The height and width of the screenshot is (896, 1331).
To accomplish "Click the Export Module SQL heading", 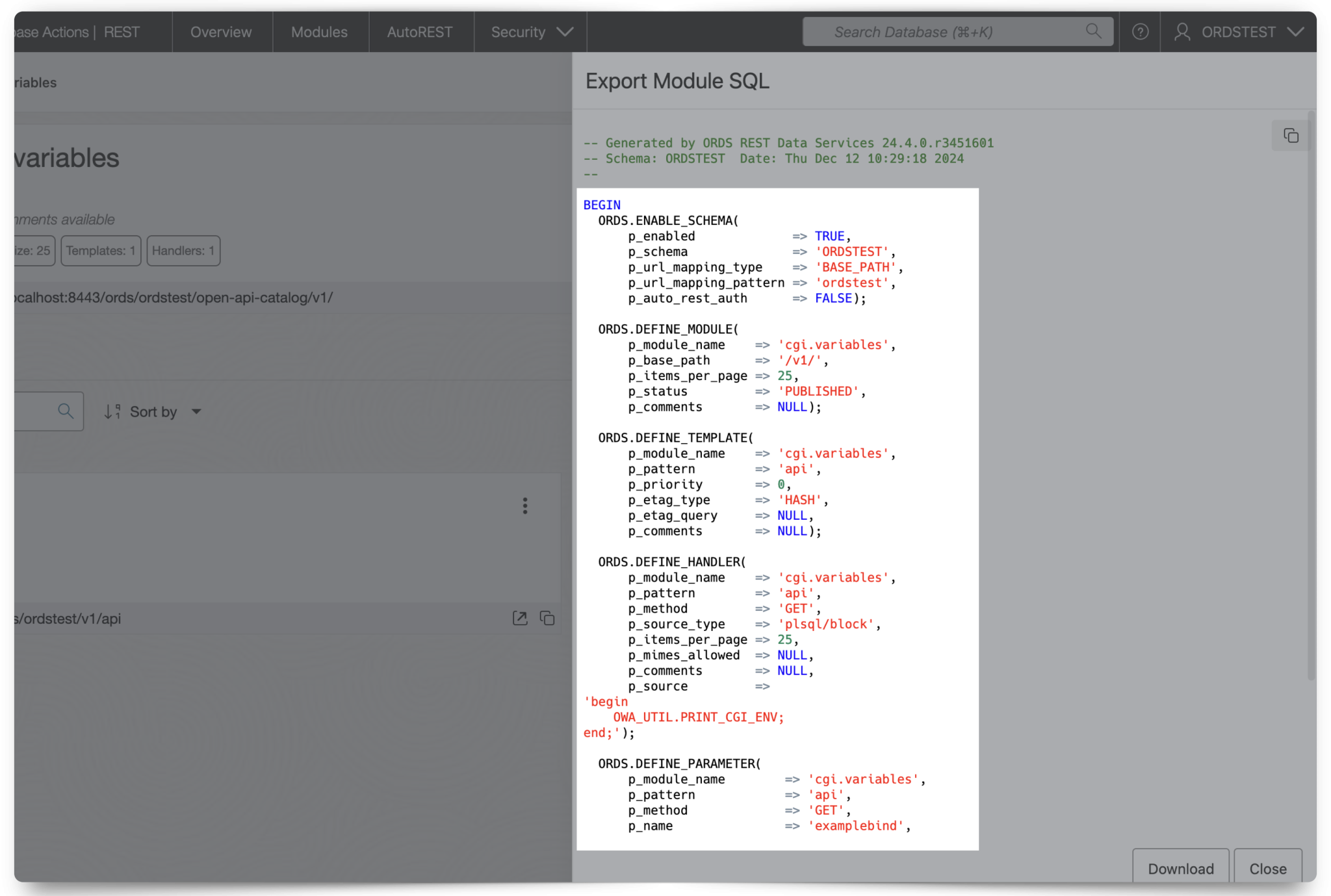I will tap(677, 81).
